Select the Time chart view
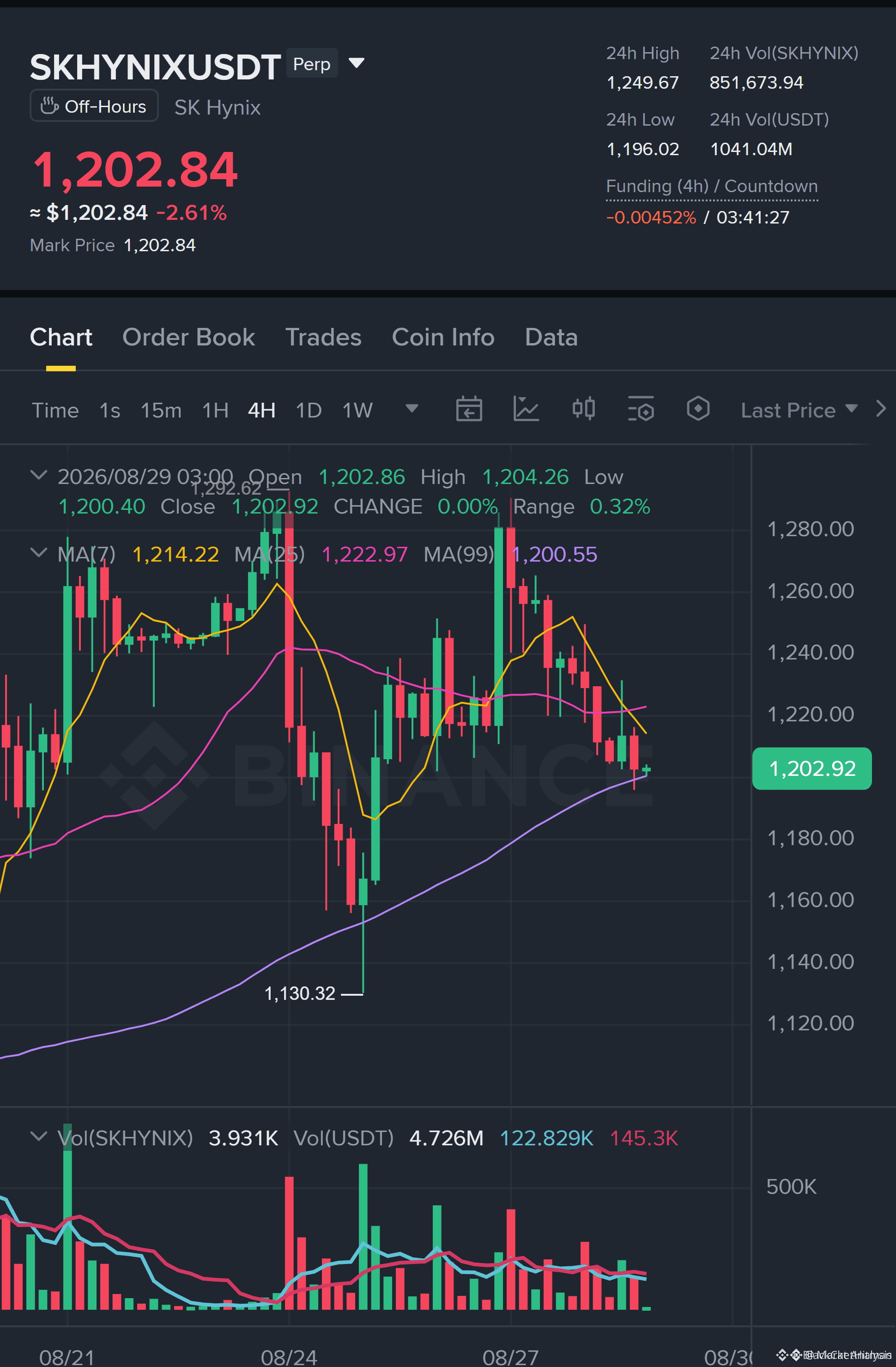This screenshot has height=1367, width=896. [55, 410]
